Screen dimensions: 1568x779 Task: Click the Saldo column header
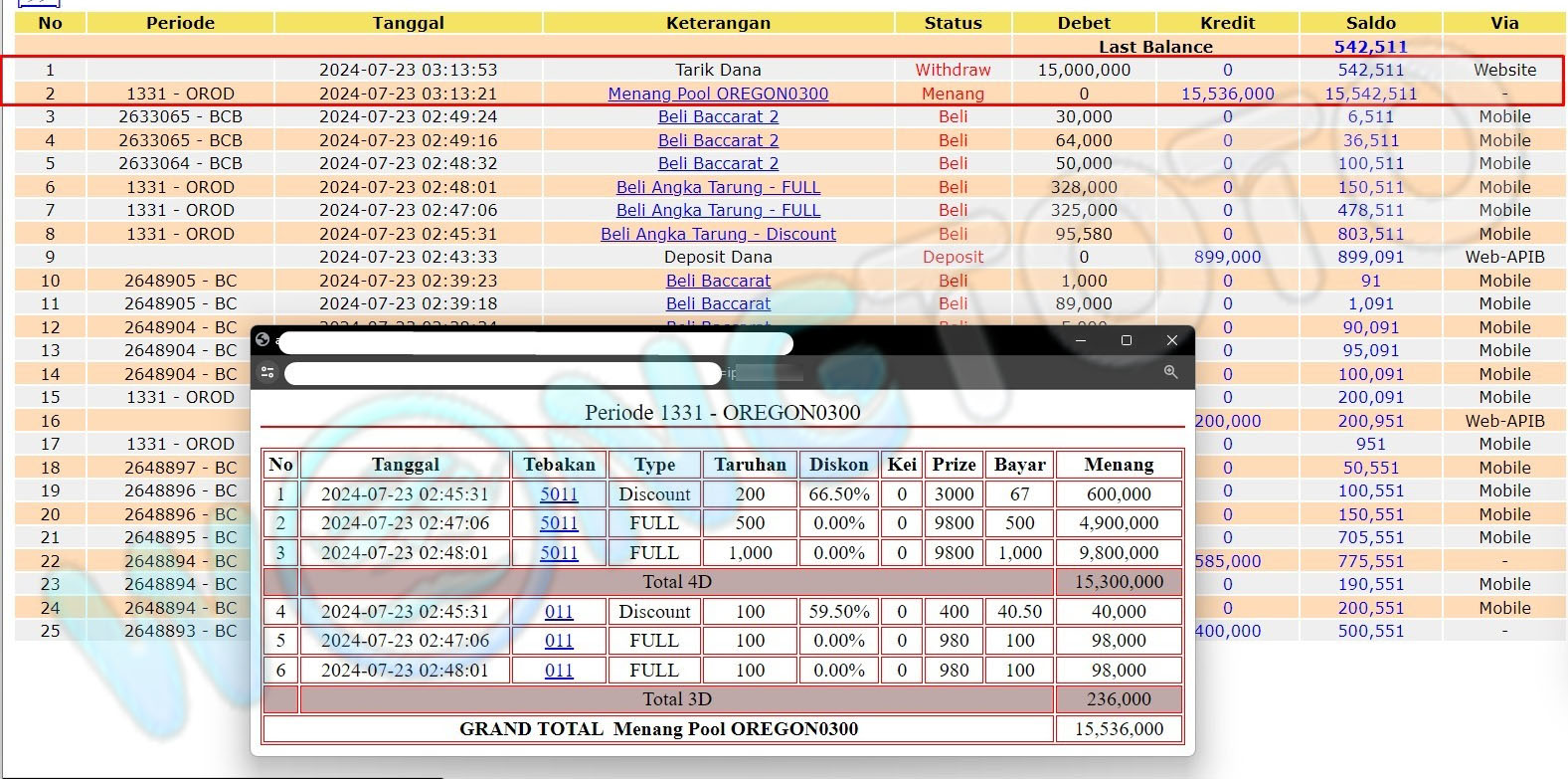tap(1370, 23)
